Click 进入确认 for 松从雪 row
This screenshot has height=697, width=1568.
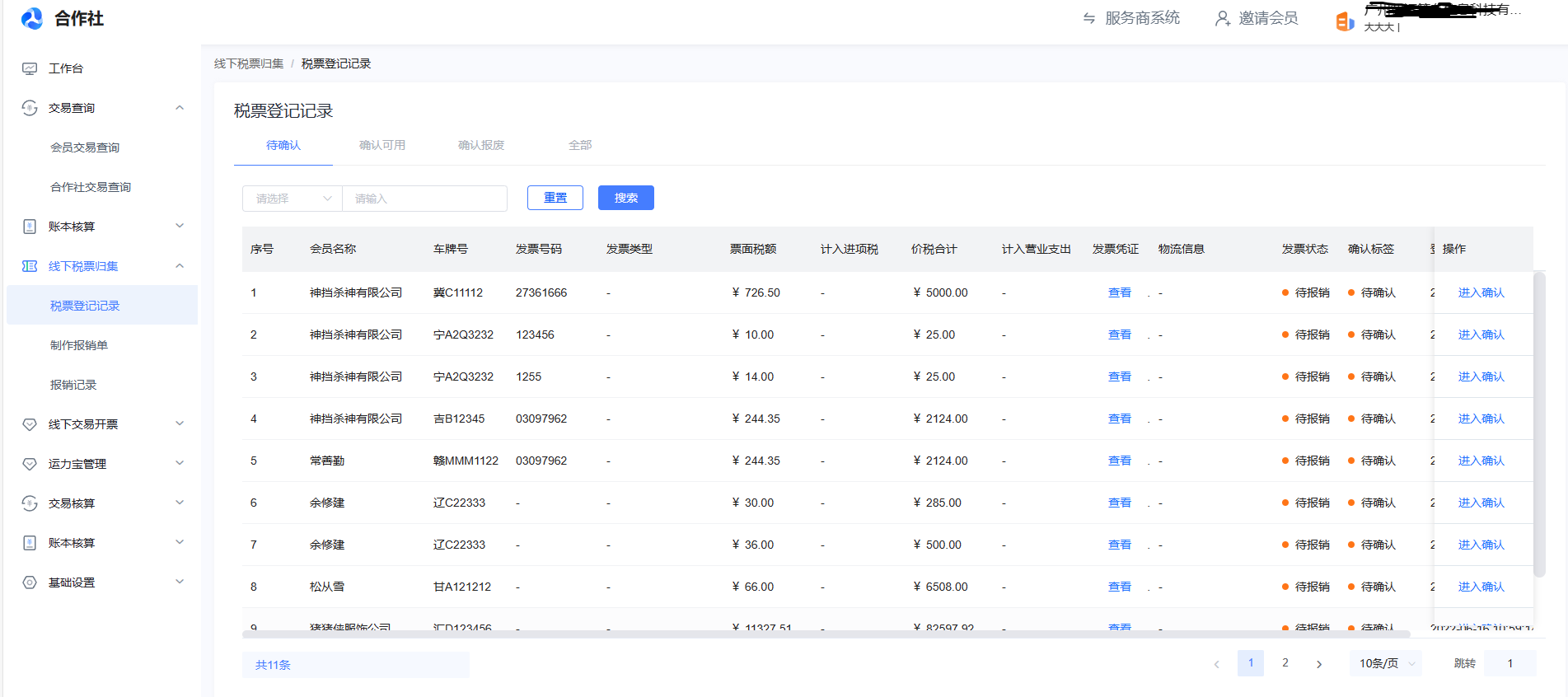click(x=1481, y=587)
